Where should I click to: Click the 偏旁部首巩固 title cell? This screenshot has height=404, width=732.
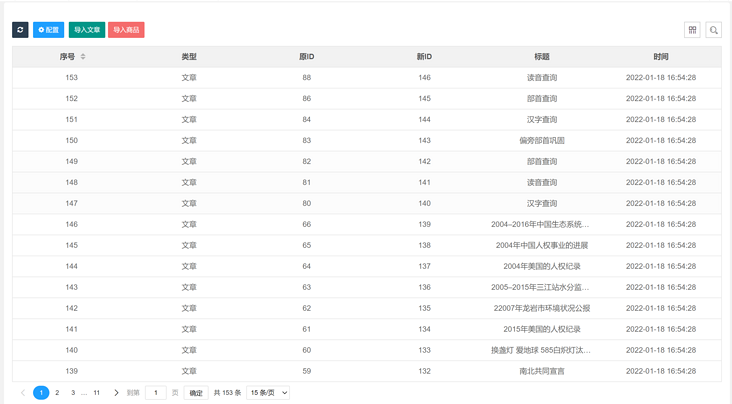click(x=542, y=141)
